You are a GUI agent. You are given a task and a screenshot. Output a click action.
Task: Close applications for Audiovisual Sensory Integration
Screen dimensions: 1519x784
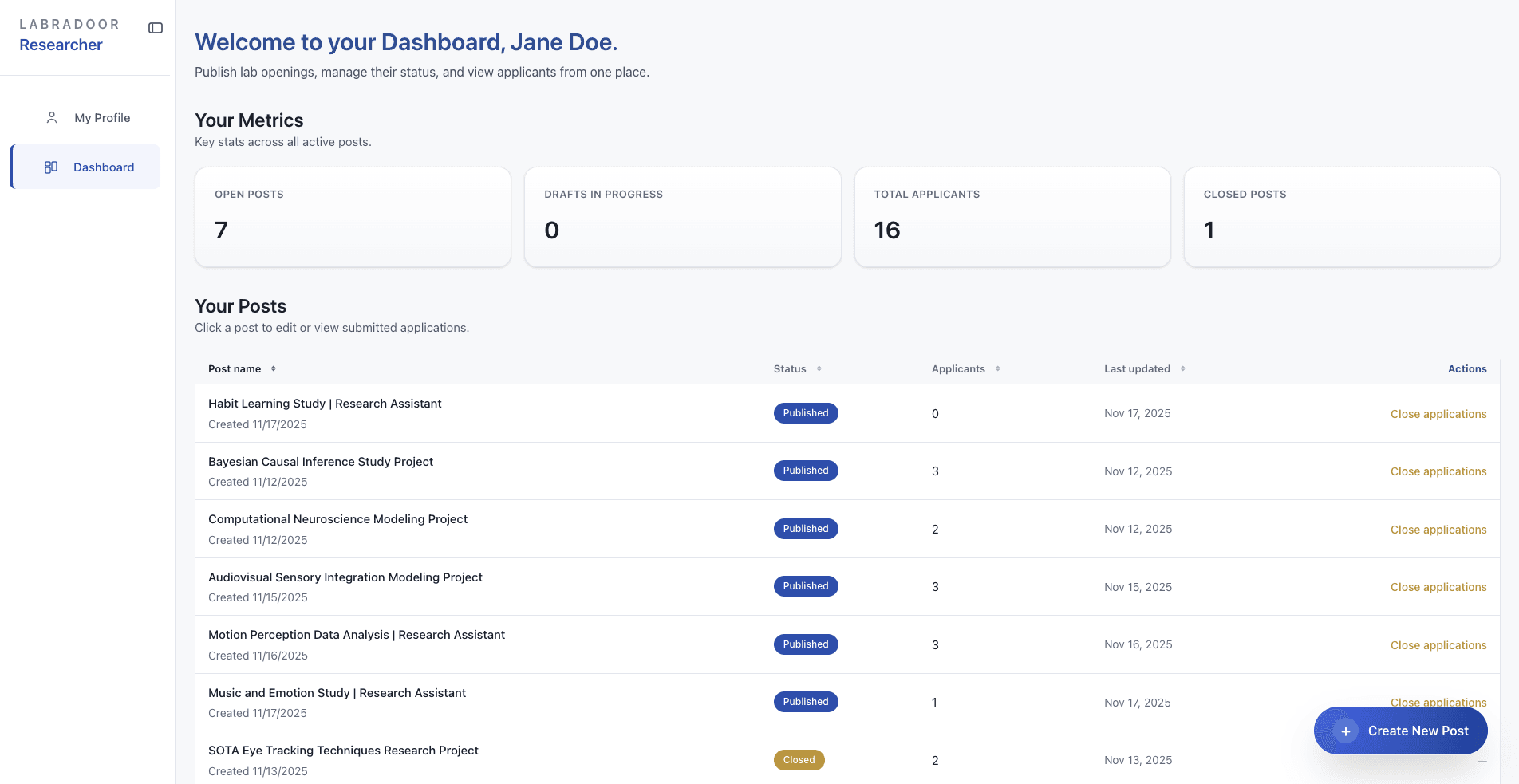coord(1438,587)
